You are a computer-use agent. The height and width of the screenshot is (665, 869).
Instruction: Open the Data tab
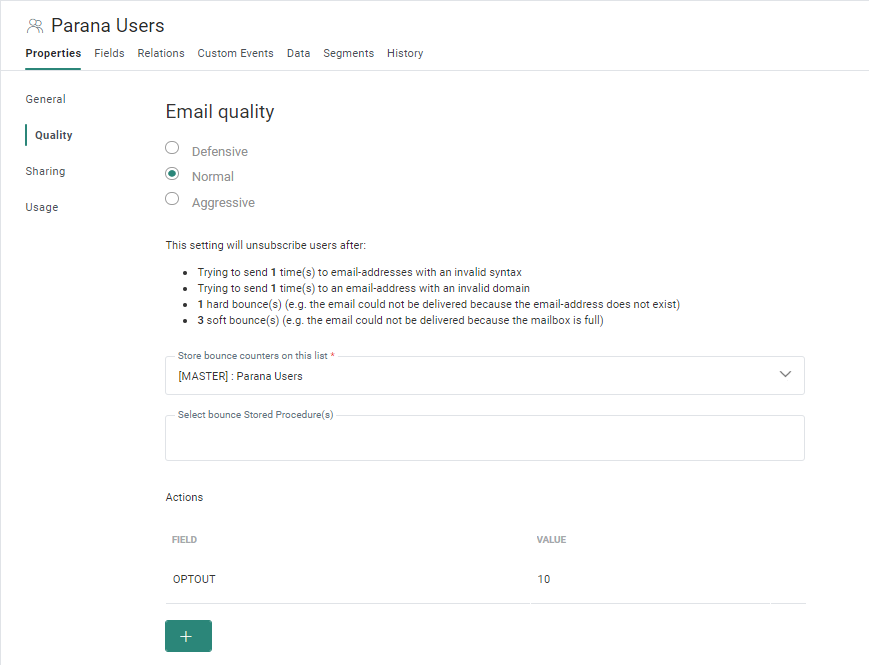(298, 53)
